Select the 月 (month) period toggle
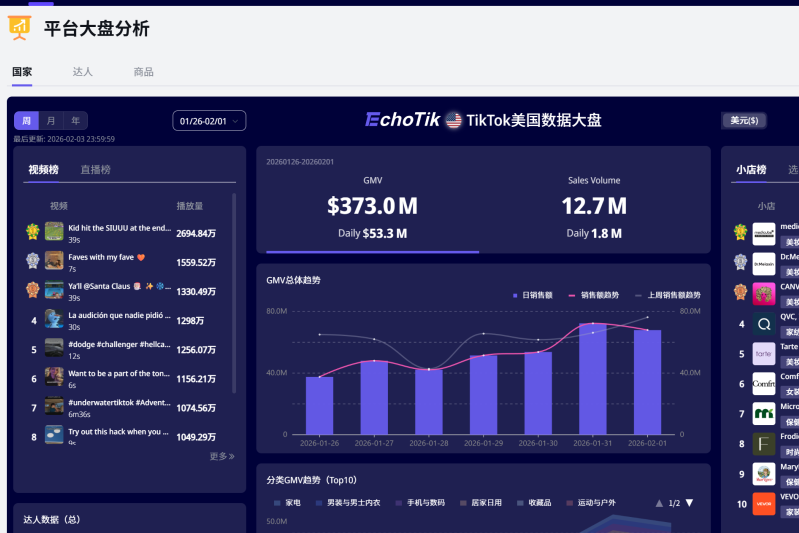 click(51, 121)
